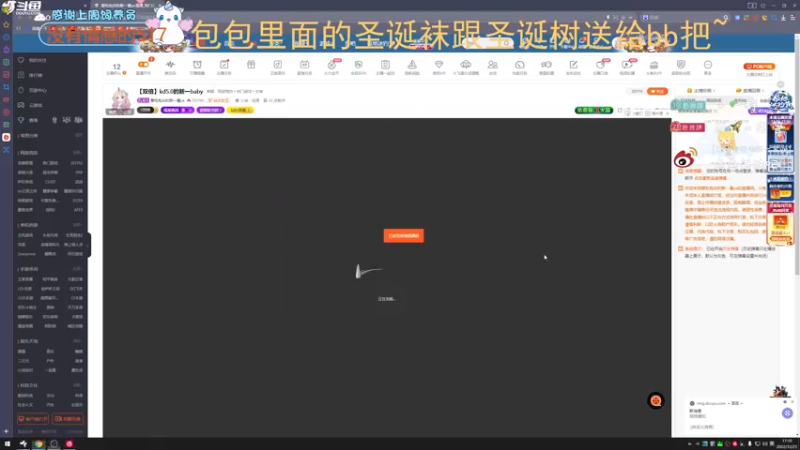Open the checklist task icon

(x=224, y=65)
